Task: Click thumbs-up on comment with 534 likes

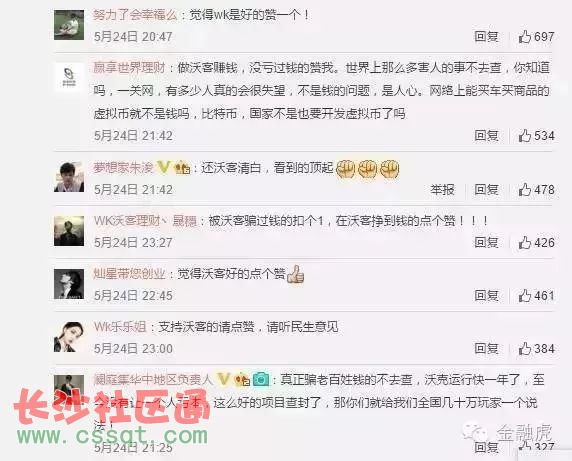Action: tap(525, 136)
